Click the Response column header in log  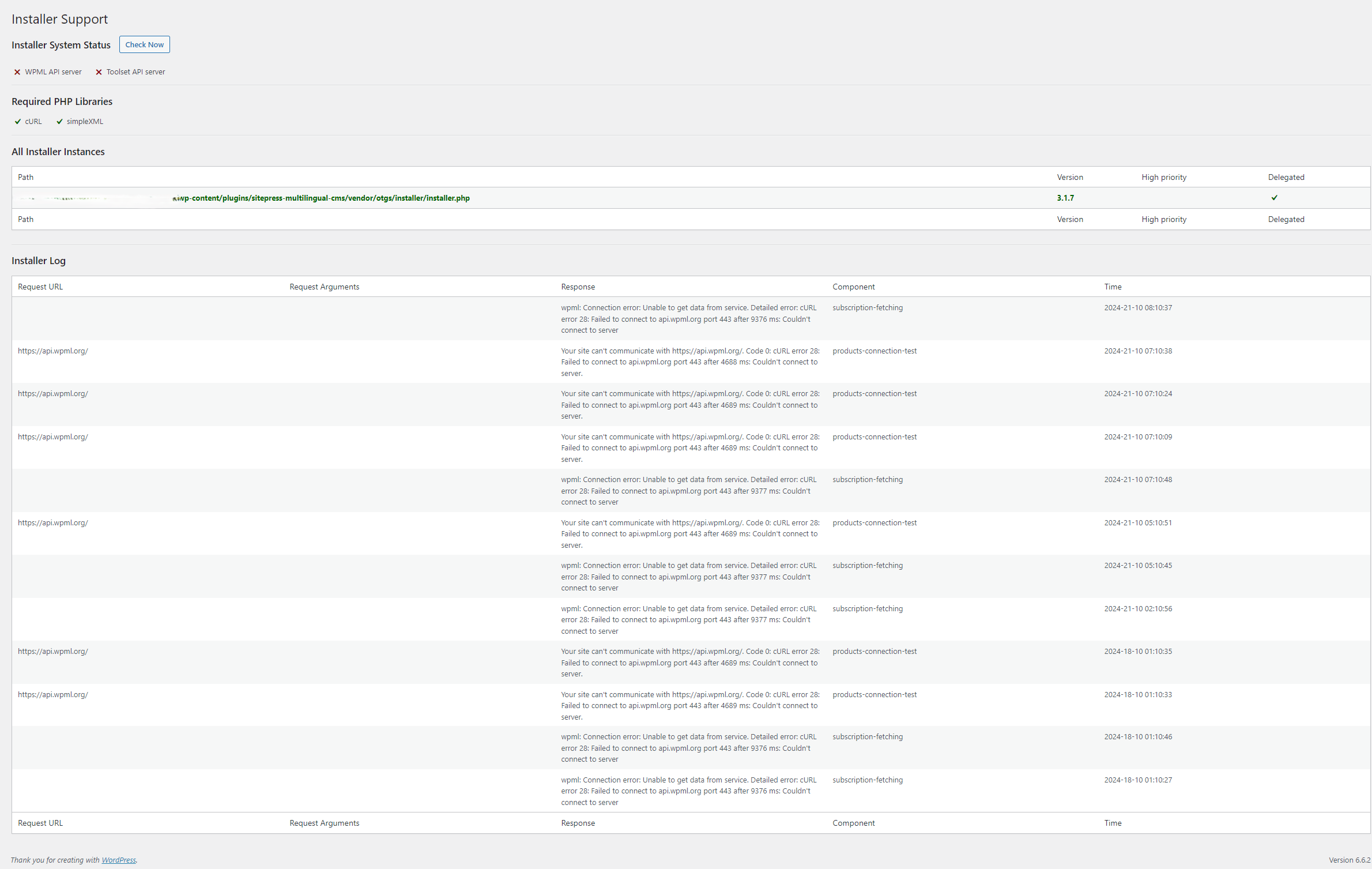point(578,287)
